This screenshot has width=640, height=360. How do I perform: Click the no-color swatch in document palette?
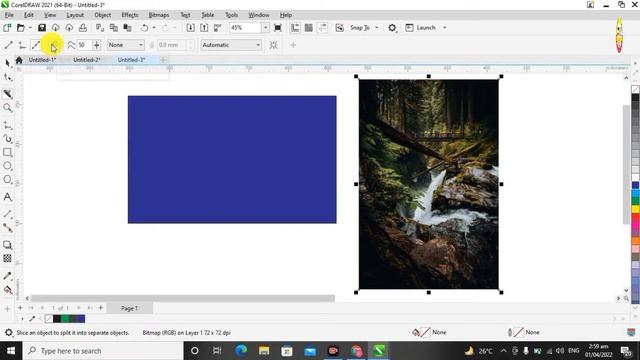click(49, 319)
